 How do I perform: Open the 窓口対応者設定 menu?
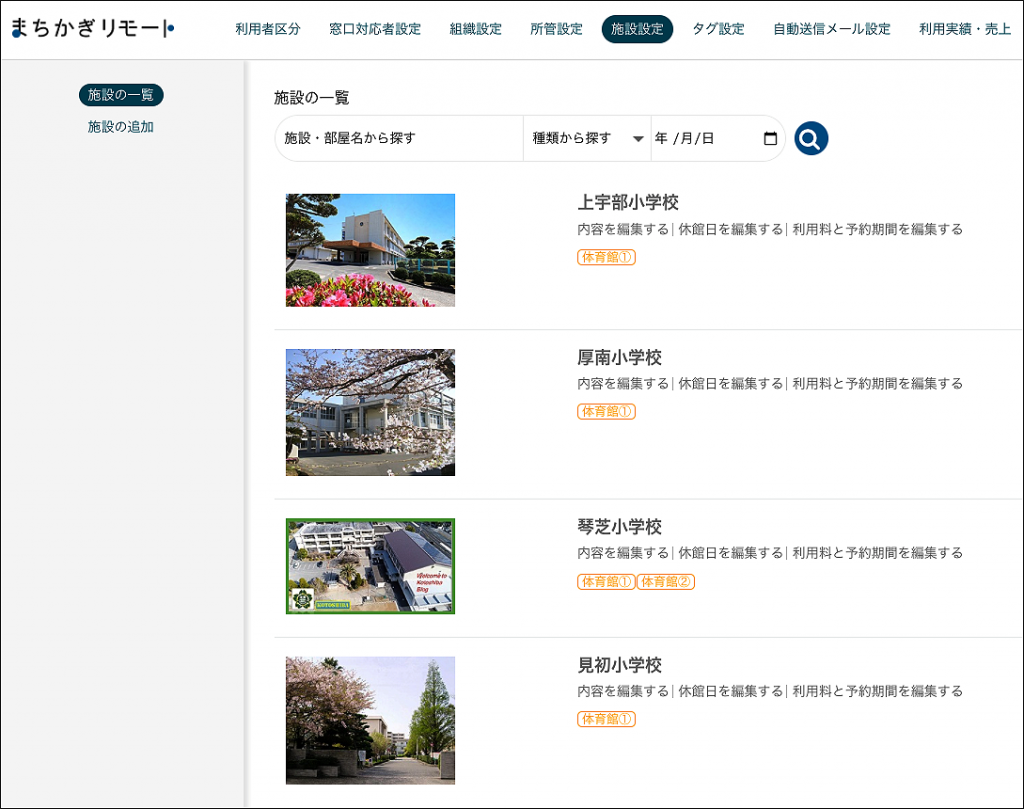(375, 29)
